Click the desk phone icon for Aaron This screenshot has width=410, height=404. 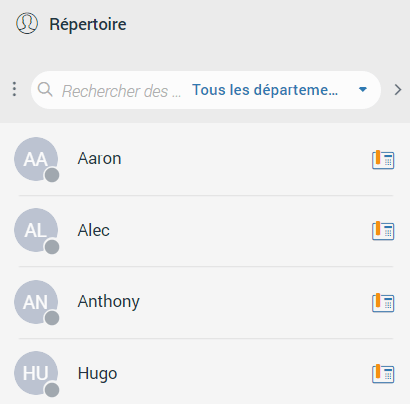tap(383, 160)
